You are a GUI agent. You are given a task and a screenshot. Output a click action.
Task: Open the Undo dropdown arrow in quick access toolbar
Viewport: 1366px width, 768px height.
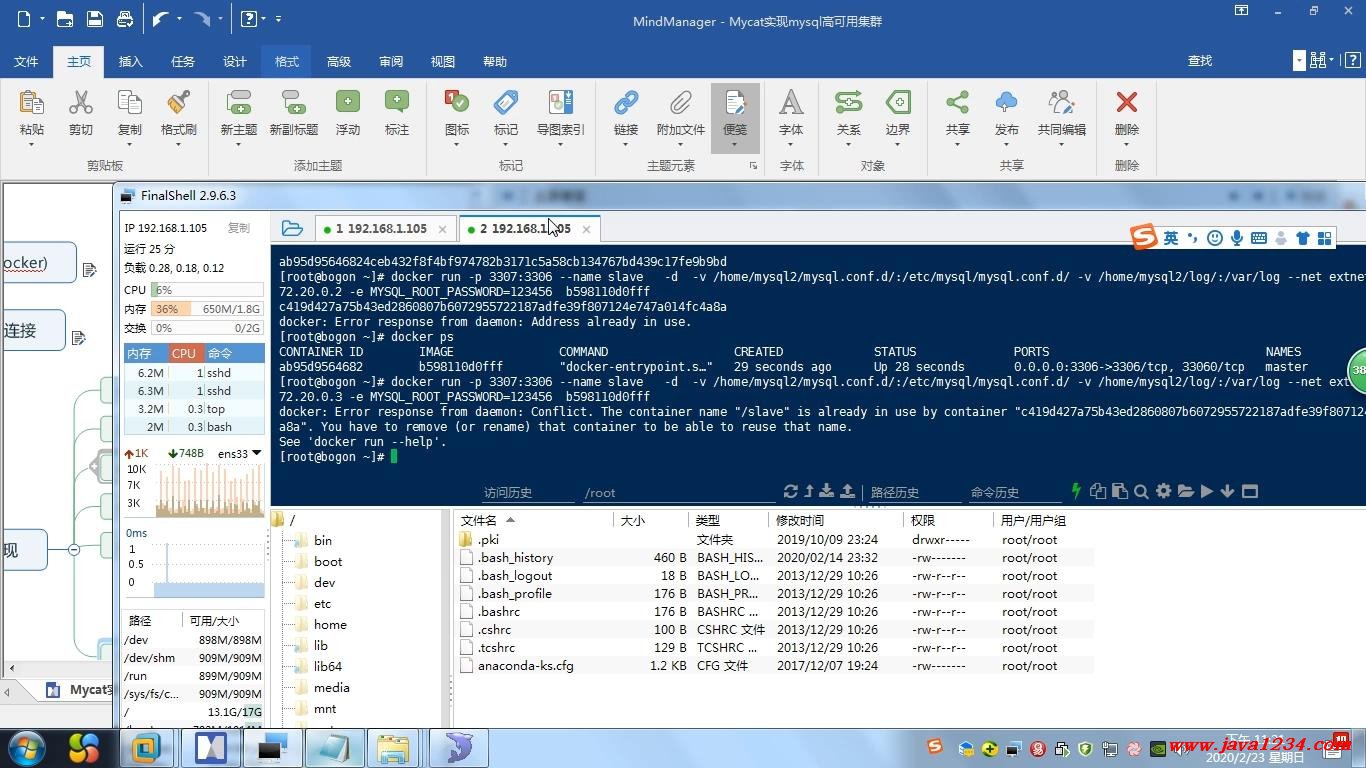(x=180, y=19)
